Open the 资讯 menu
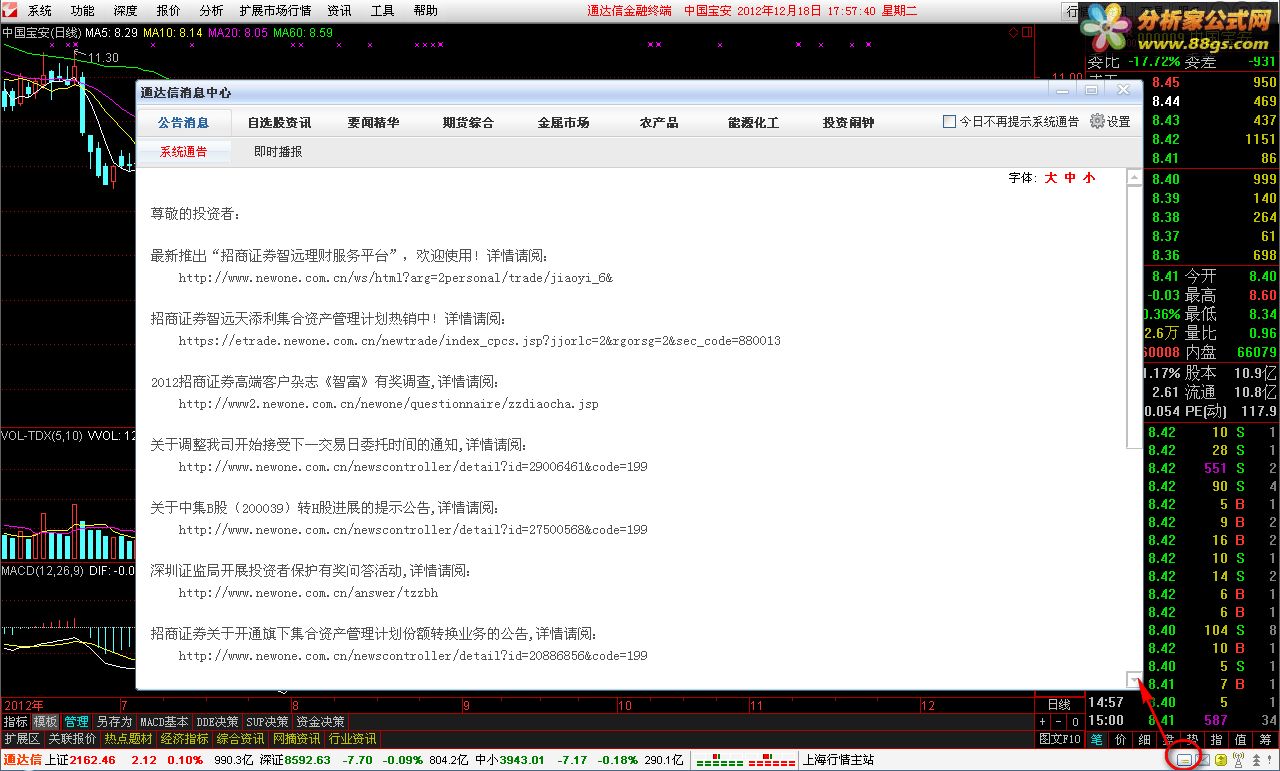 340,11
